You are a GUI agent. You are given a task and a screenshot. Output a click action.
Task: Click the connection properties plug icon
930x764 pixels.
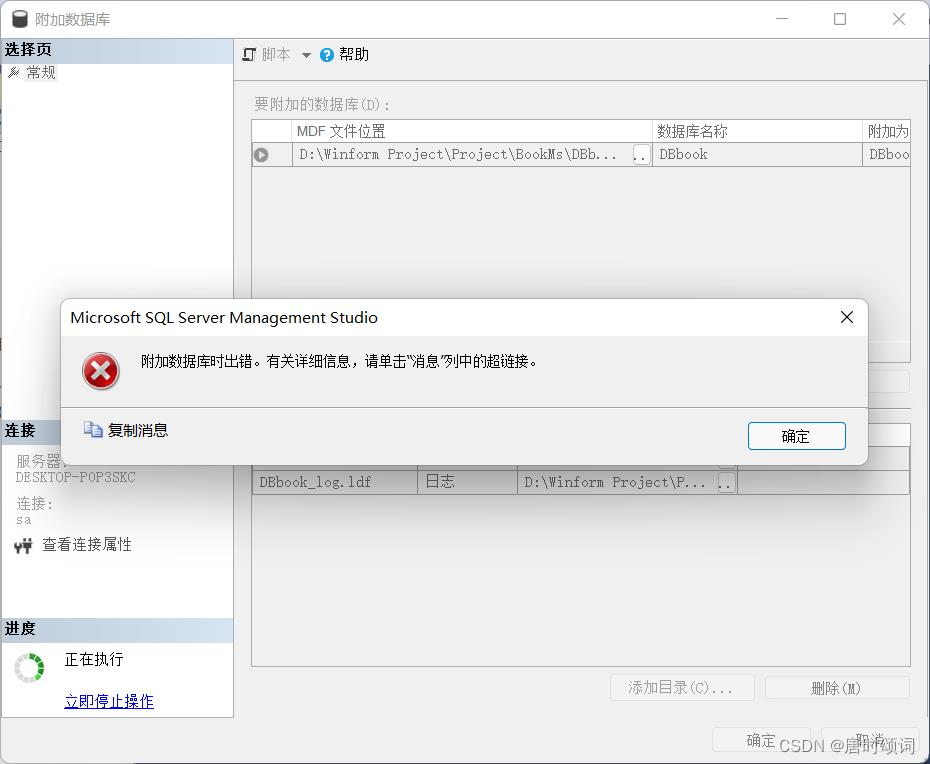(x=23, y=545)
